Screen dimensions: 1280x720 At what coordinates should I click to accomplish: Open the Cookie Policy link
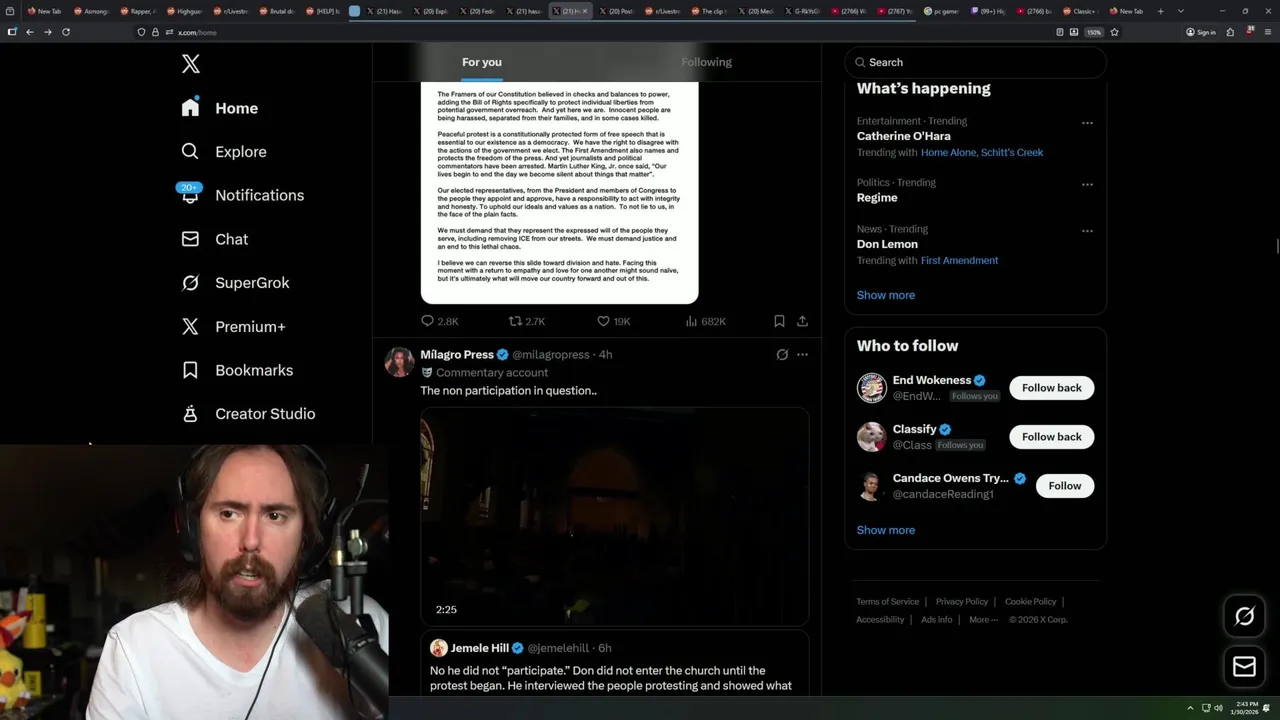tap(1030, 602)
